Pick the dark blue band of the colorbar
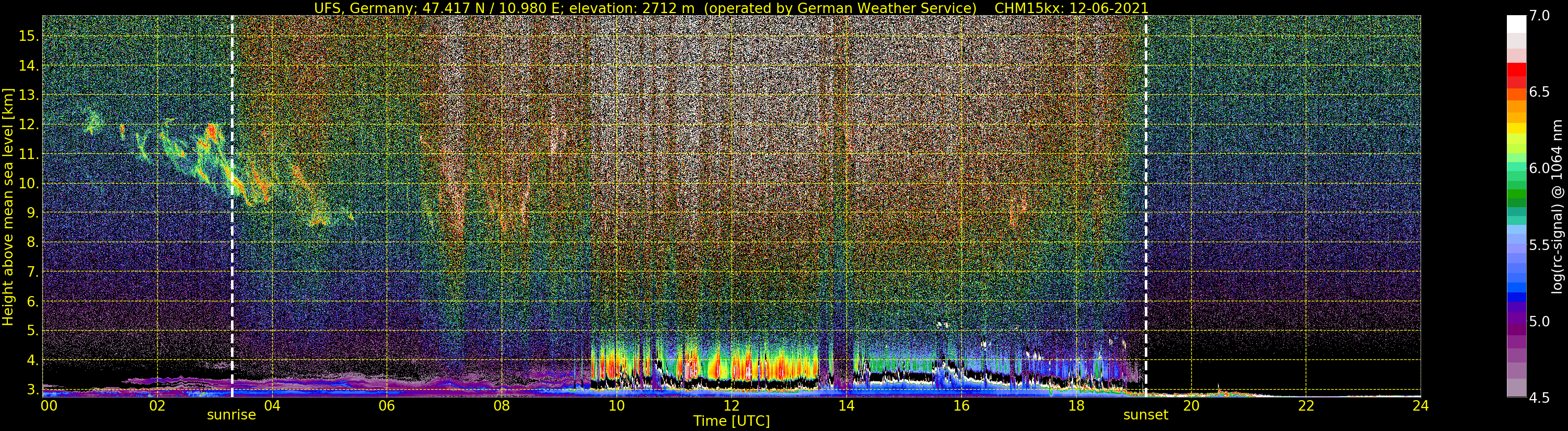Image resolution: width=1568 pixels, height=431 pixels. click(x=1516, y=299)
